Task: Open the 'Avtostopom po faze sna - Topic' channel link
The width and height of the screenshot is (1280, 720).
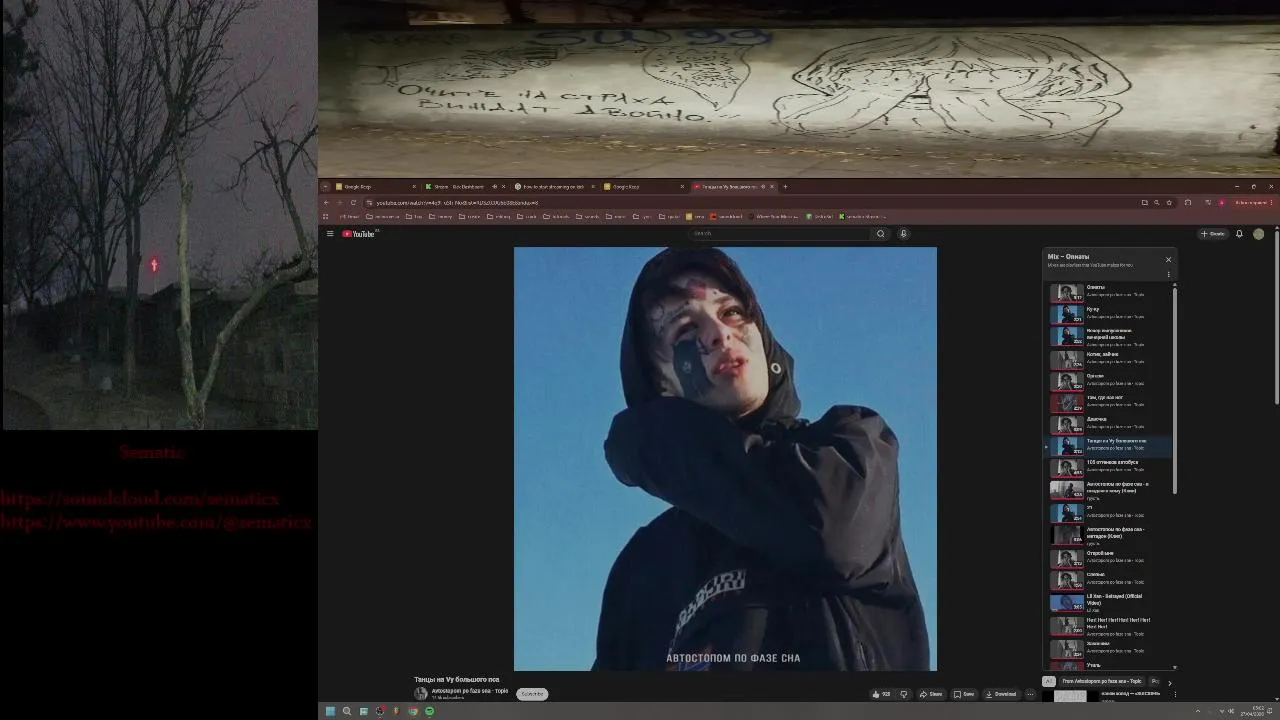Action: pos(470,691)
